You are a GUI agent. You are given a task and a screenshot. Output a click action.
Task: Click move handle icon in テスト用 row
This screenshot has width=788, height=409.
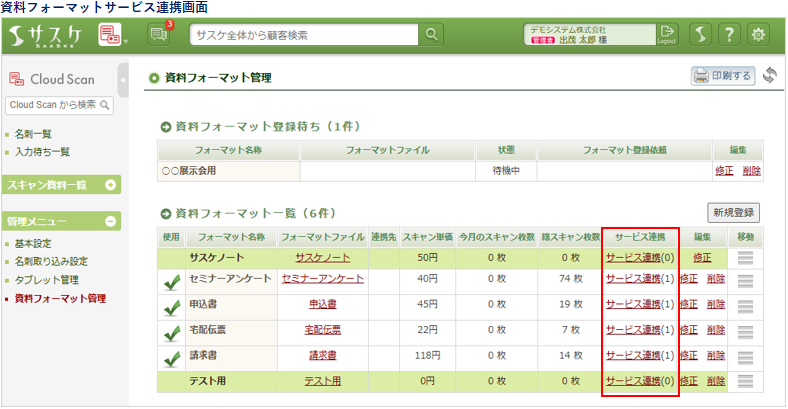click(745, 381)
